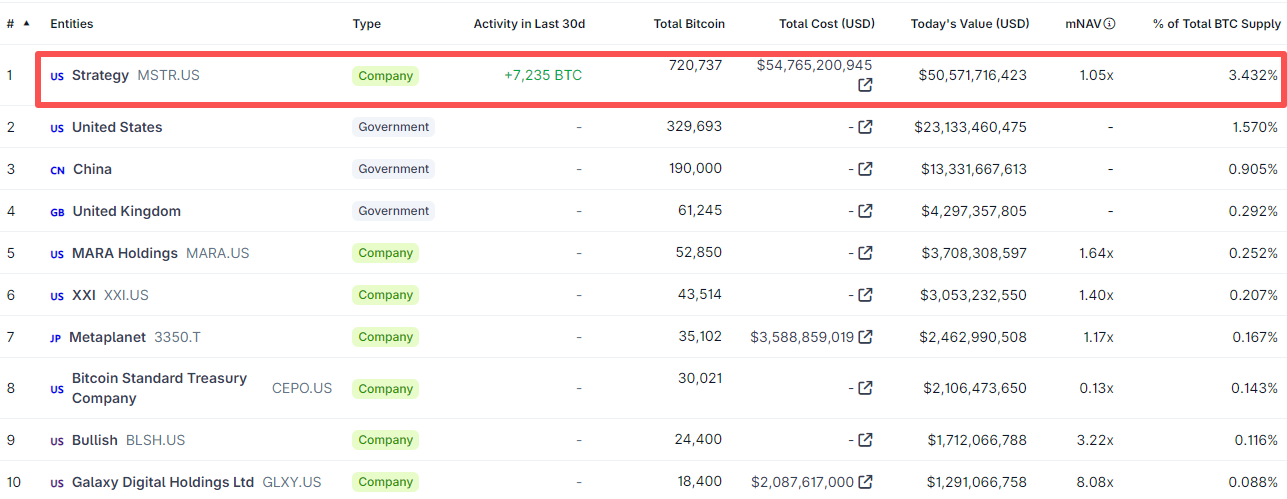Sort by Today's Value (USD) header

tap(969, 23)
